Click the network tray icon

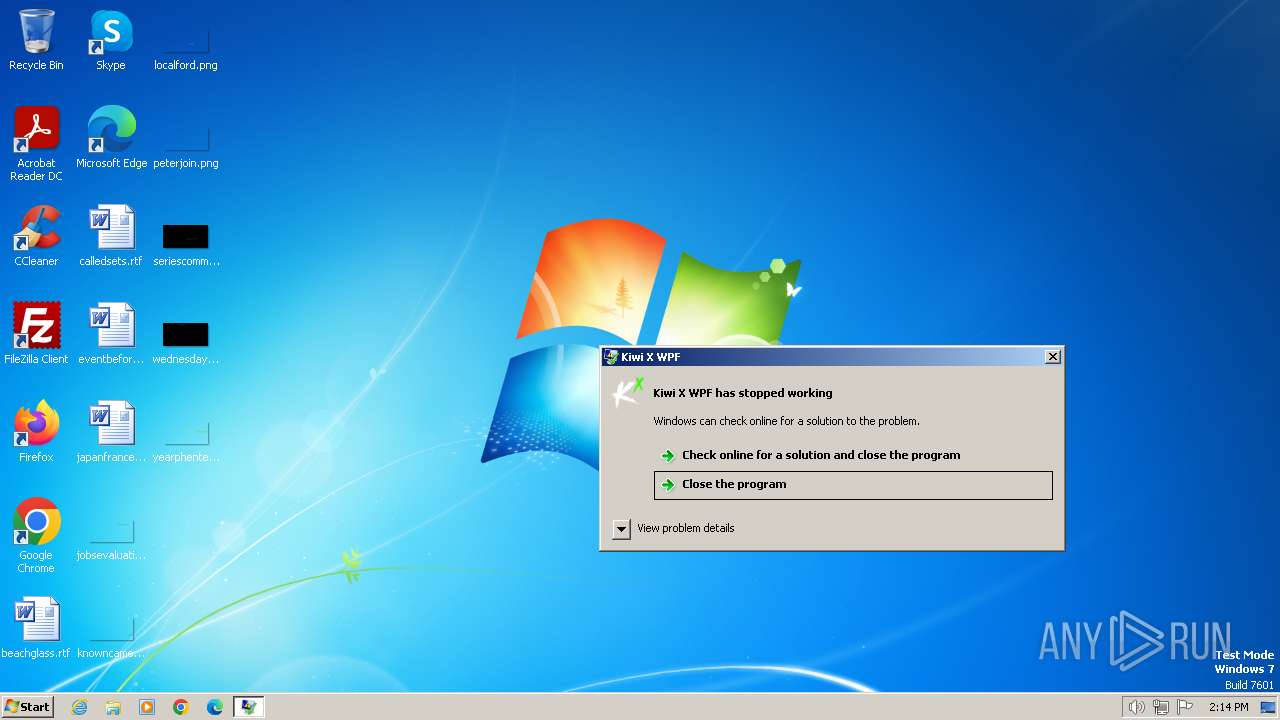tap(1161, 707)
